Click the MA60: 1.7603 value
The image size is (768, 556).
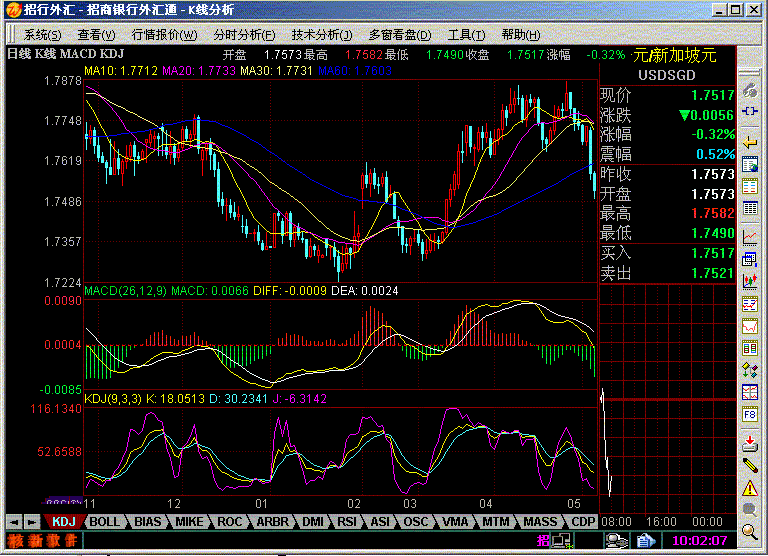click(355, 71)
